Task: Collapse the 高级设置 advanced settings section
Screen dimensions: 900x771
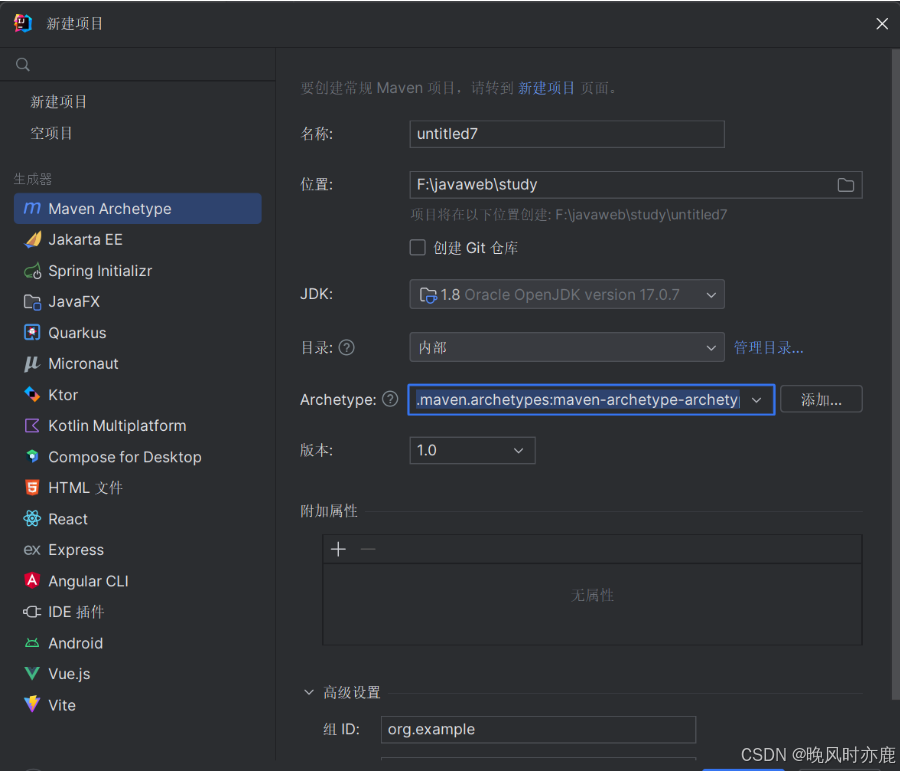Action: coord(309,692)
